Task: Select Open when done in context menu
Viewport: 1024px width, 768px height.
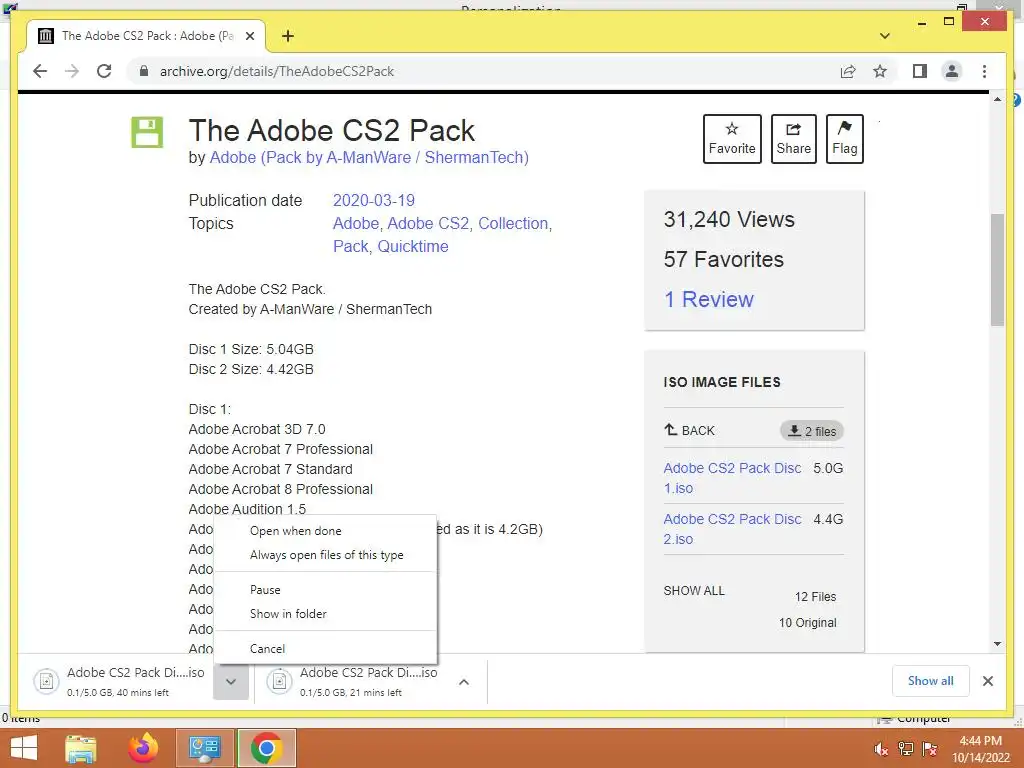Action: [x=325, y=531]
